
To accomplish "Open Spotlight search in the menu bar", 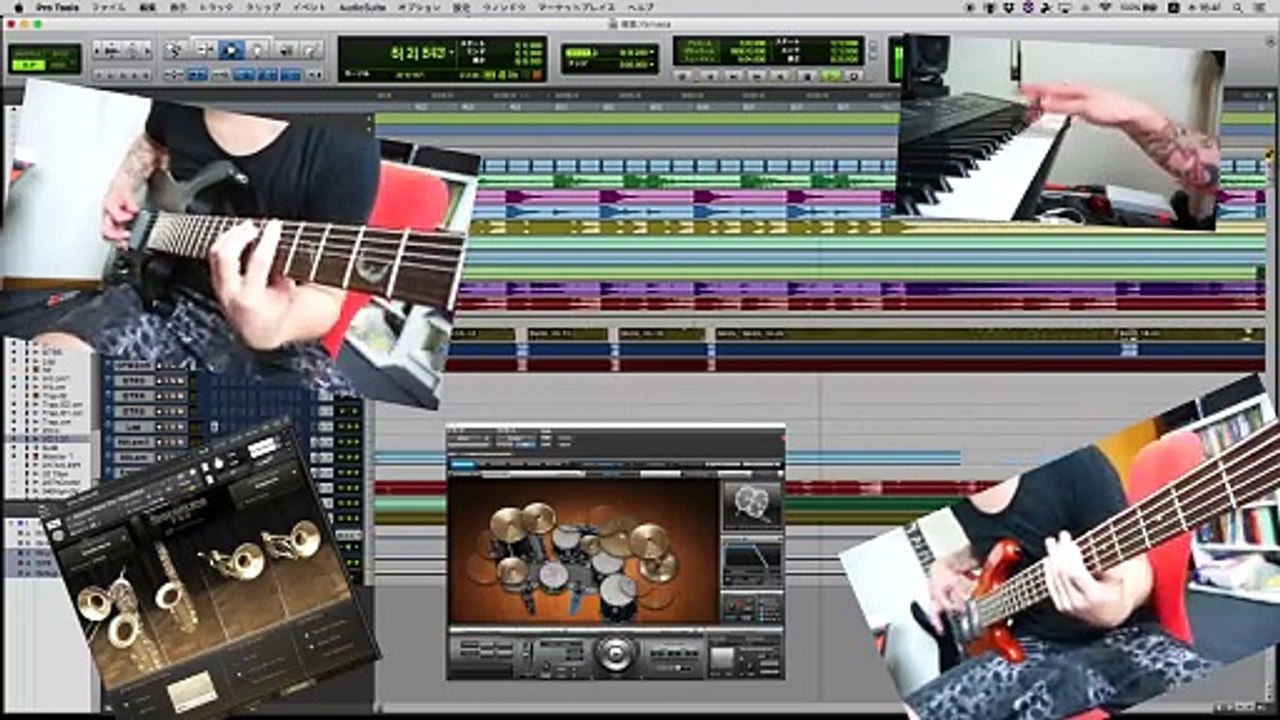I will coord(1240,7).
